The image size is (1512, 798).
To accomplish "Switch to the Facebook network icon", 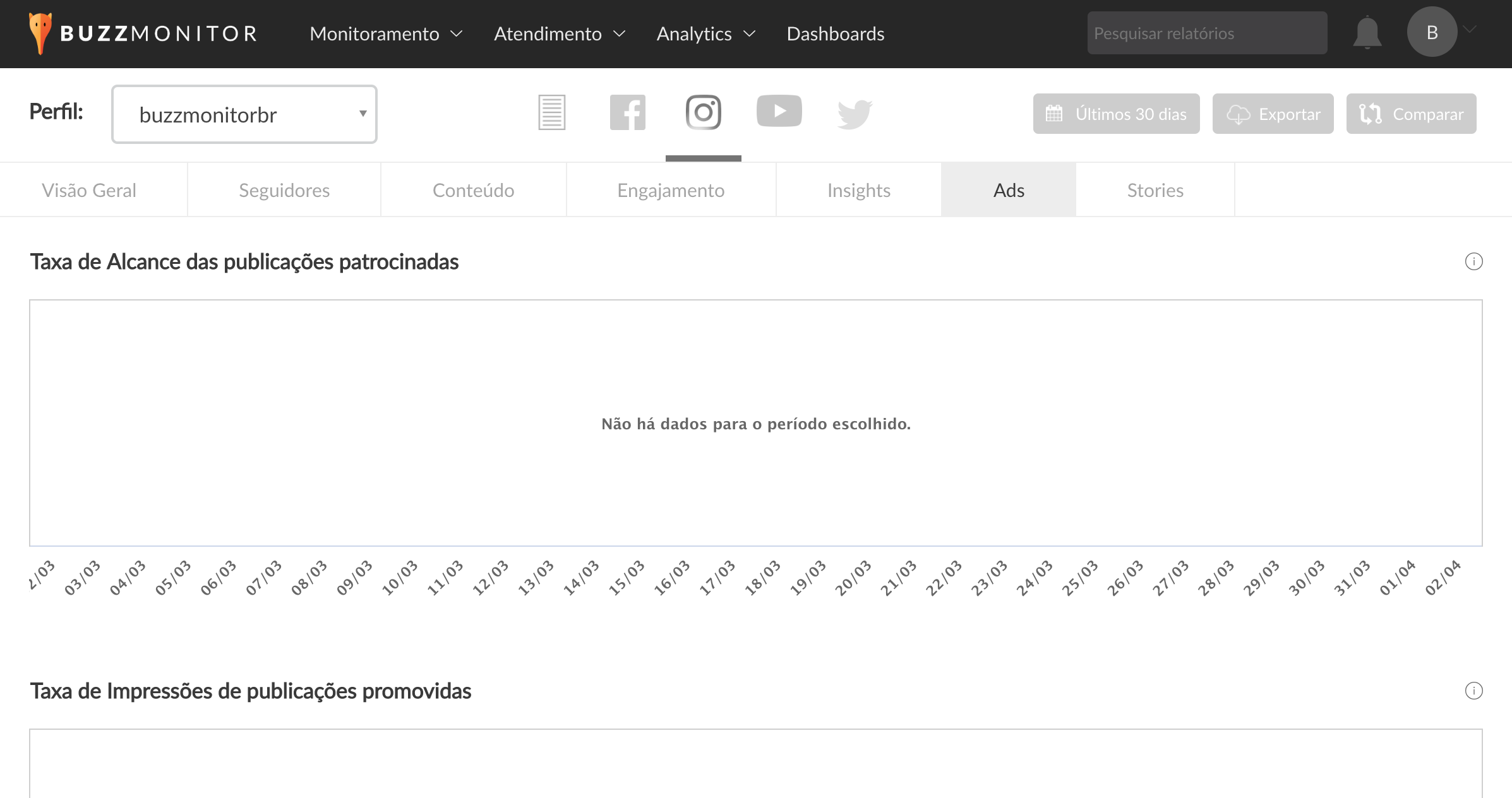I will tap(627, 112).
